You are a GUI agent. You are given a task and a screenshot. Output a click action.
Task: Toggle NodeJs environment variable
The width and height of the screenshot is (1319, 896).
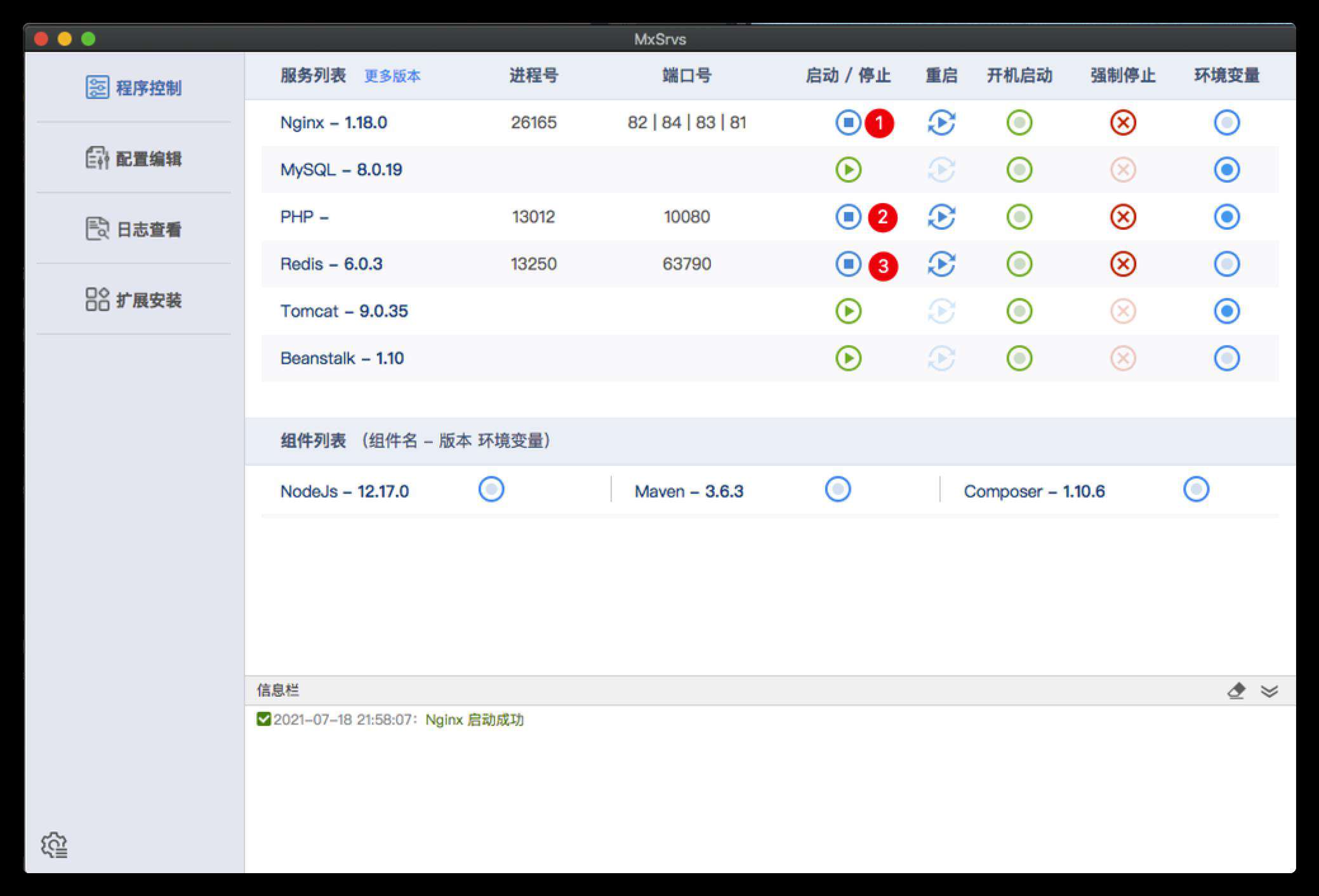coord(491,489)
